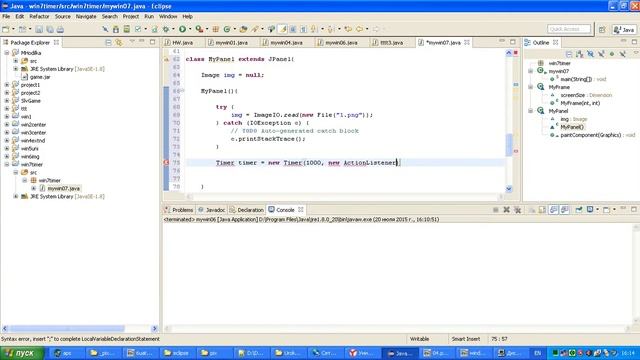Click the Java perspective button
Viewport: 640px width, 360px height.
[x=624, y=29]
